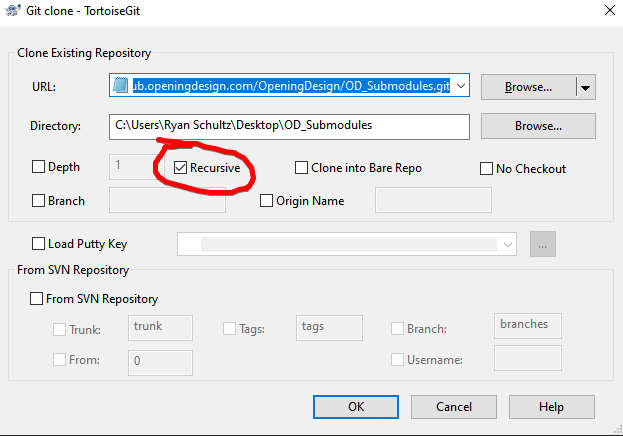Viewport: 623px width, 436px height.
Task: Expand the URL Browse button arrow
Action: pos(585,87)
